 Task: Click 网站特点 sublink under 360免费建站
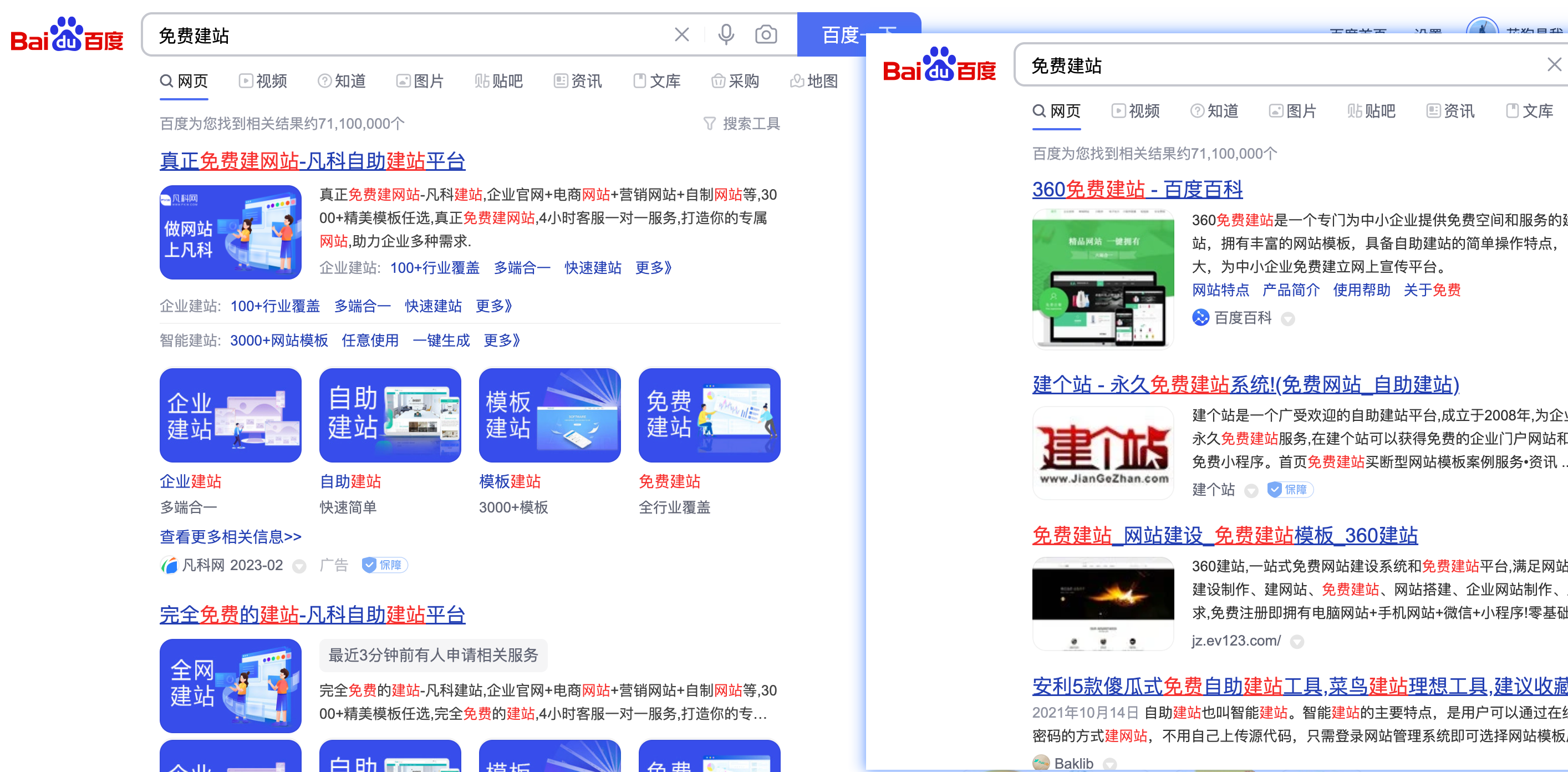click(x=1220, y=291)
